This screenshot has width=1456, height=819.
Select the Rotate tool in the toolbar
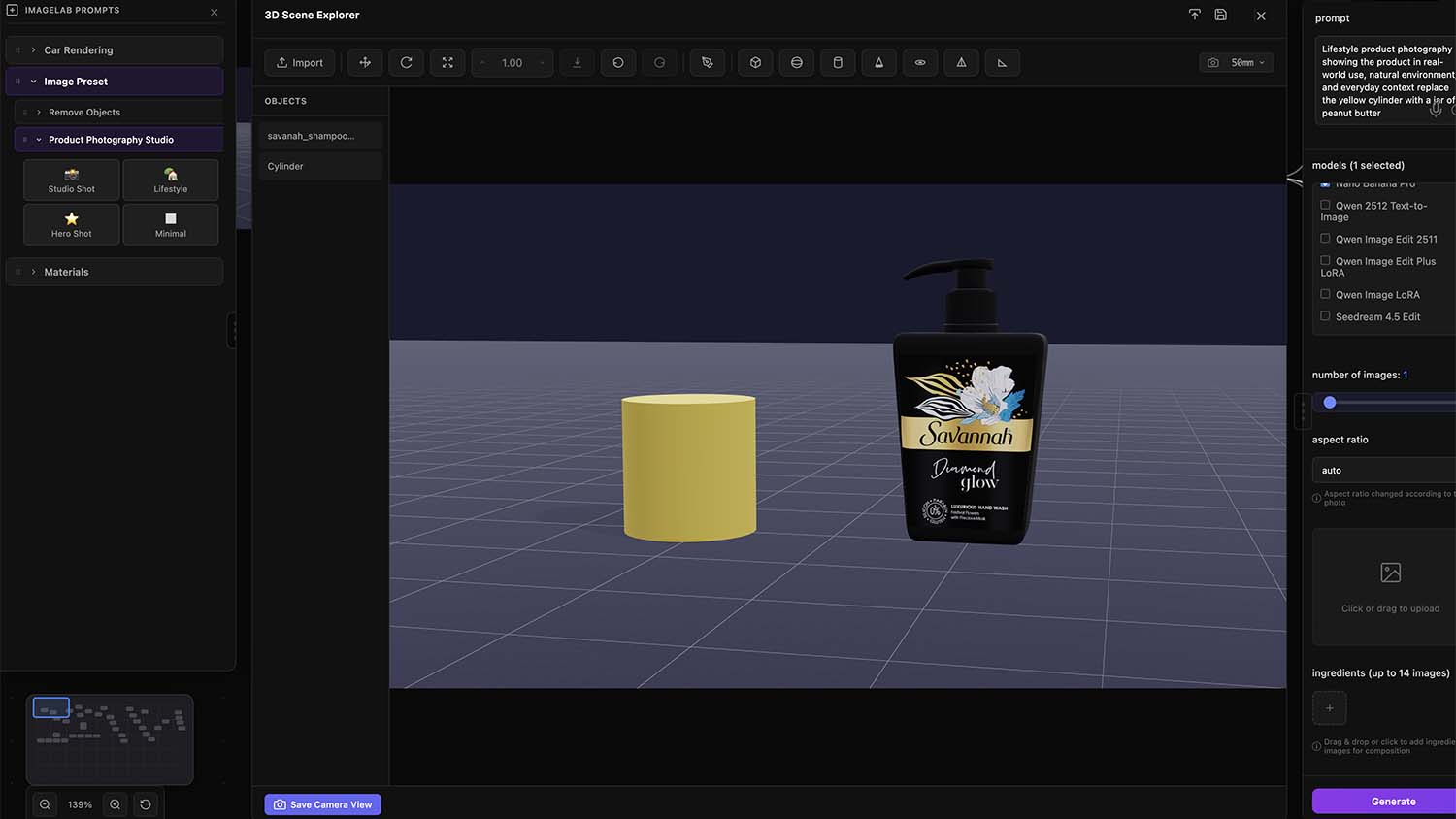click(x=406, y=62)
